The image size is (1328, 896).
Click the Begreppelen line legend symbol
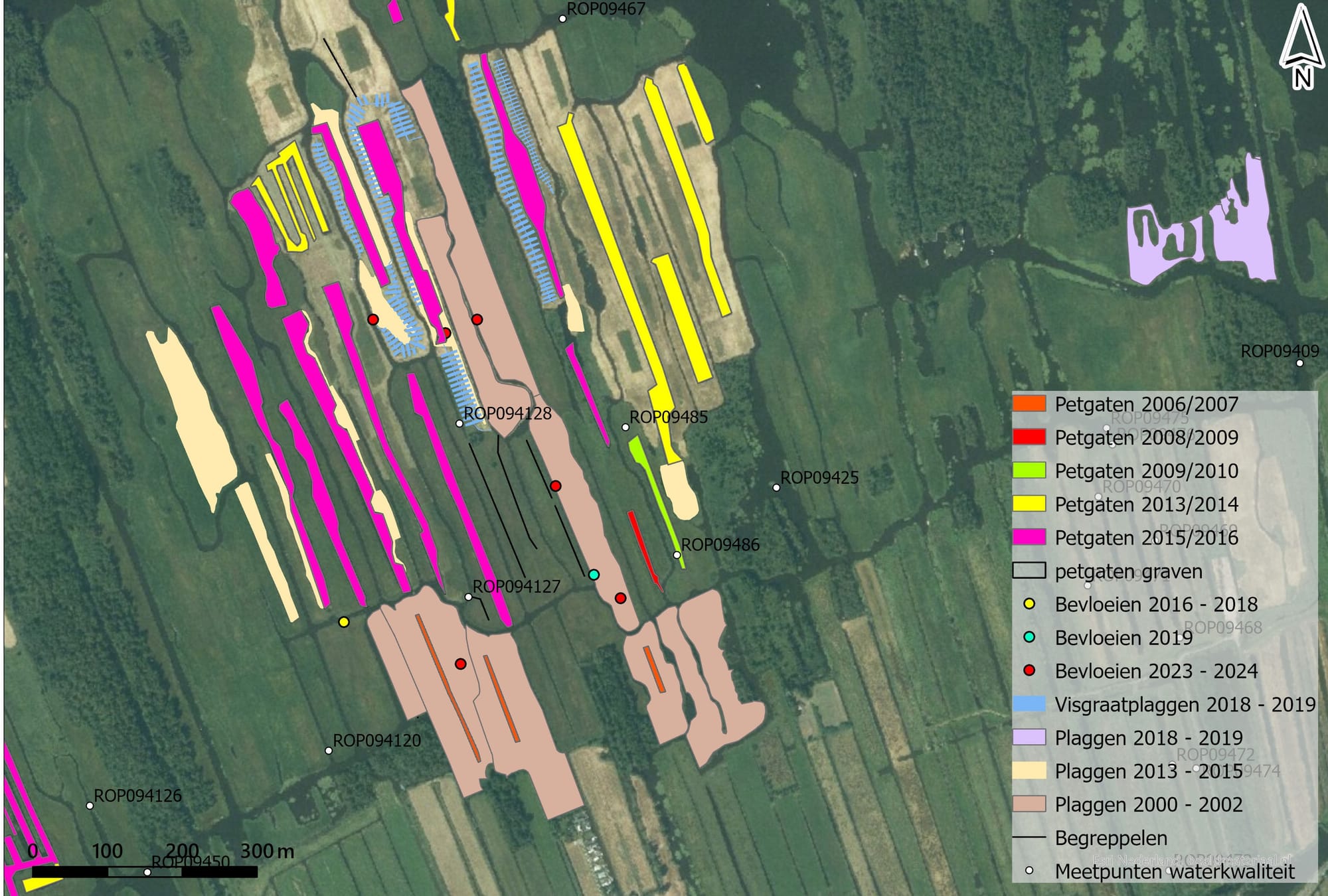[x=1029, y=838]
